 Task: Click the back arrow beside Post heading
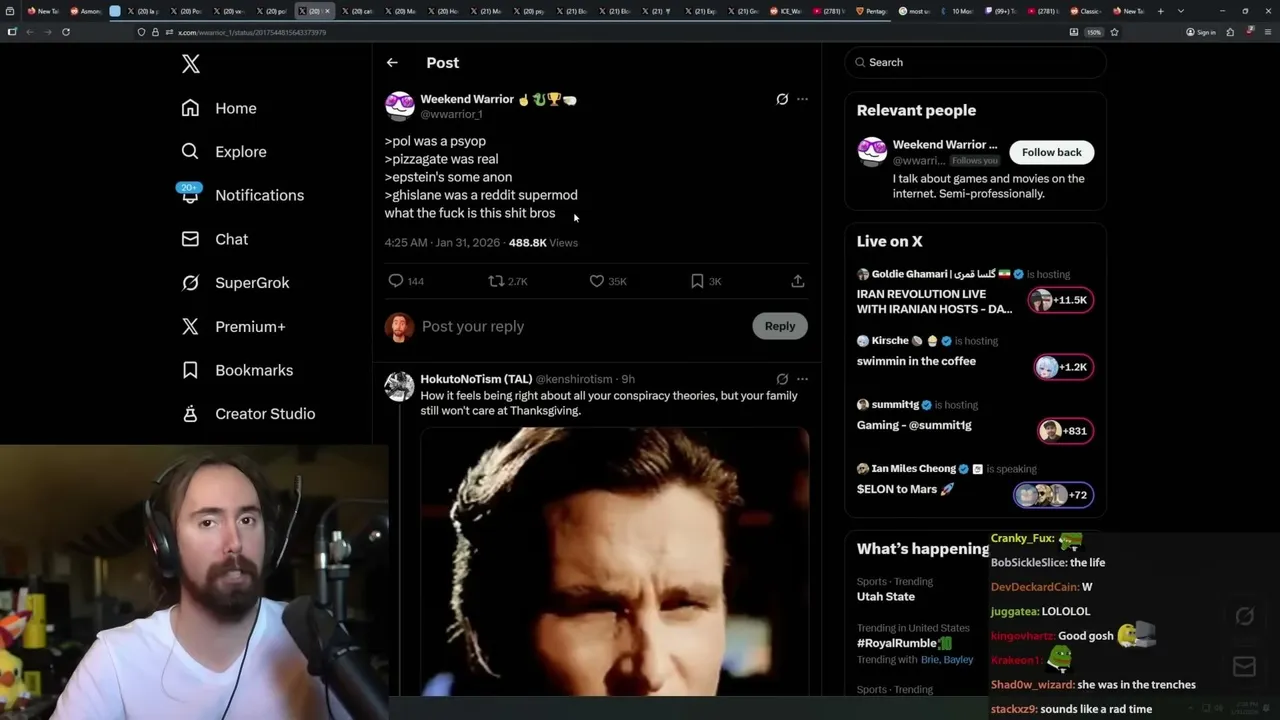pos(392,62)
